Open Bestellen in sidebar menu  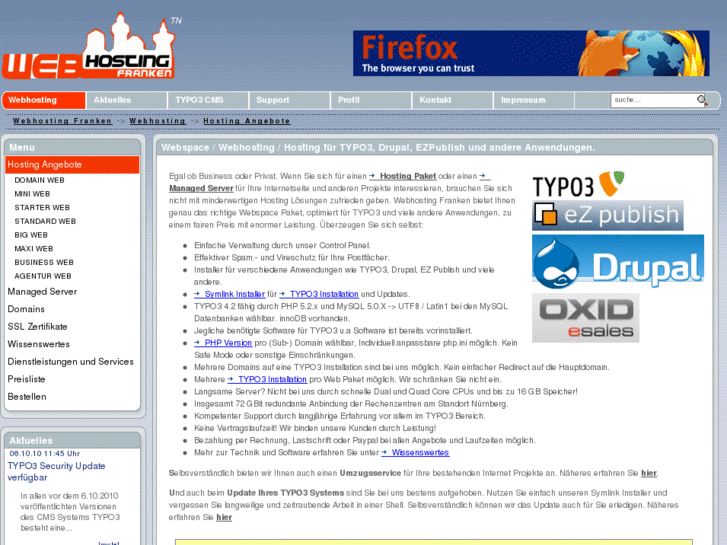27,397
